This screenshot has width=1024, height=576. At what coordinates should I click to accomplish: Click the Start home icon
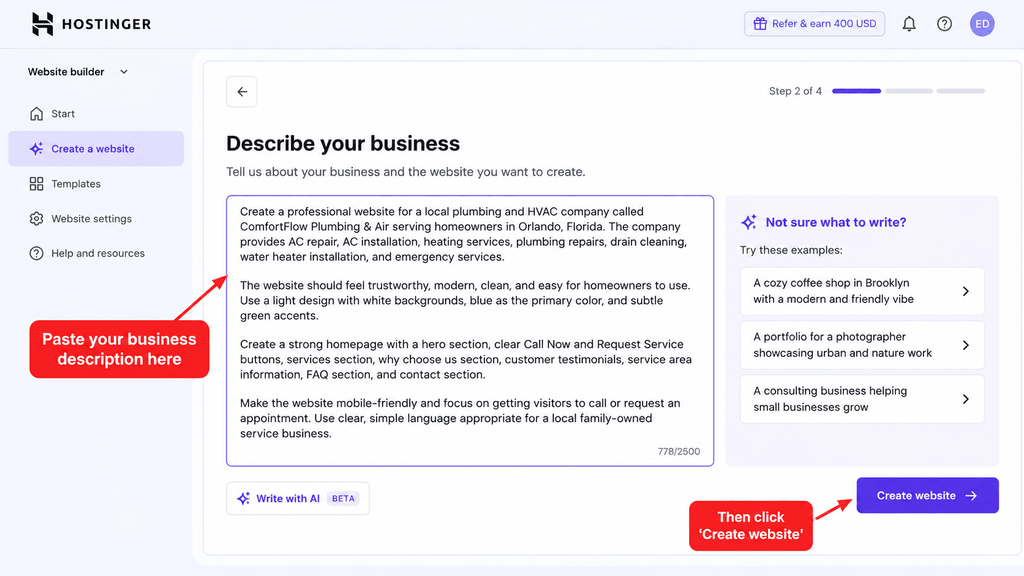click(x=37, y=114)
